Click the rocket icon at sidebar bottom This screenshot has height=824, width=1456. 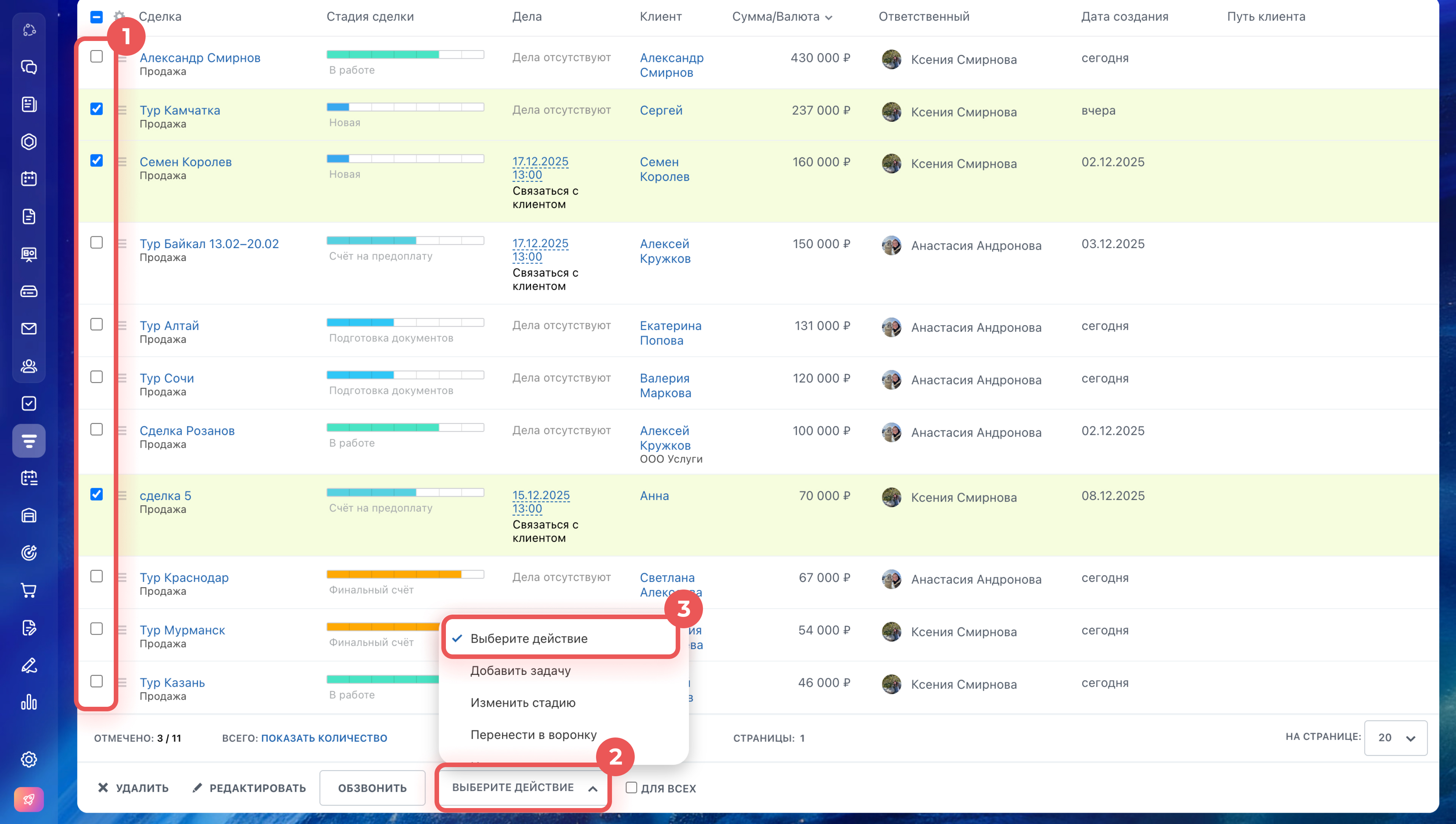pos(29,799)
